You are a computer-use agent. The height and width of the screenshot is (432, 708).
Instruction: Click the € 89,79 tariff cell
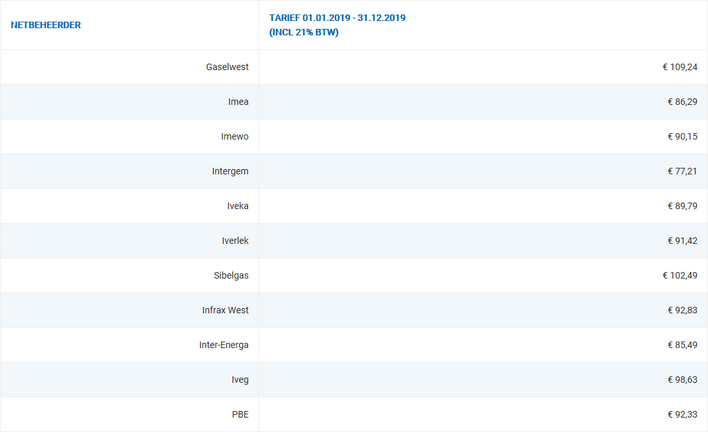(x=682, y=206)
